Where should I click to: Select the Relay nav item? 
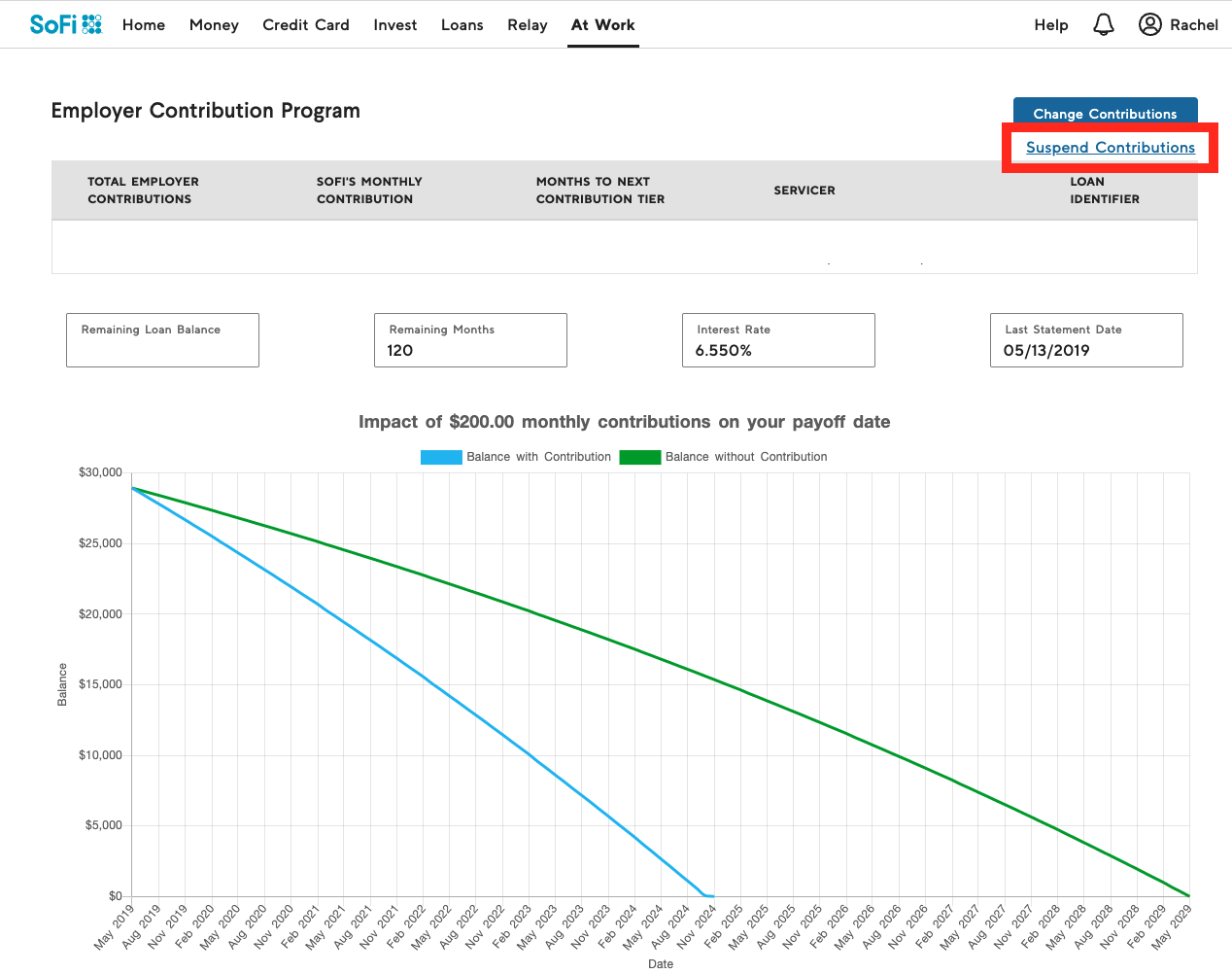[527, 25]
